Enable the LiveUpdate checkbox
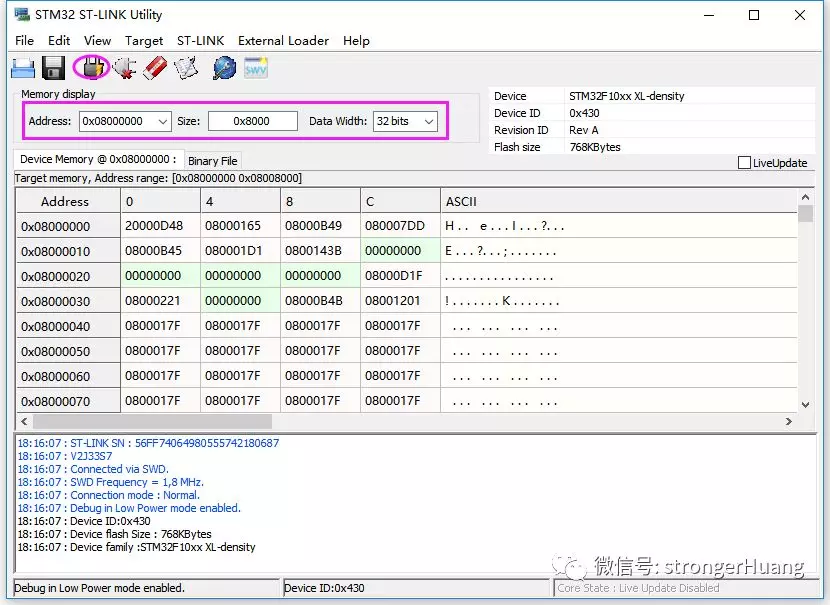This screenshot has height=605, width=830. 744,162
